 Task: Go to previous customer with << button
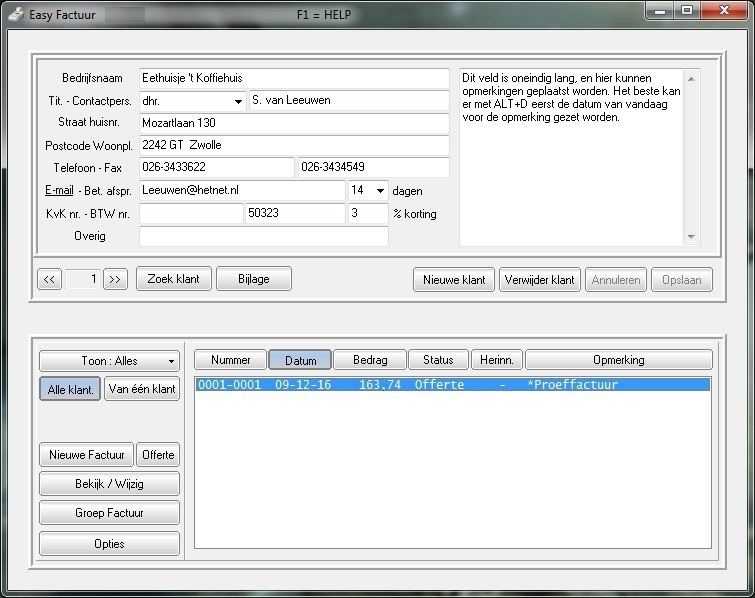tap(49, 280)
